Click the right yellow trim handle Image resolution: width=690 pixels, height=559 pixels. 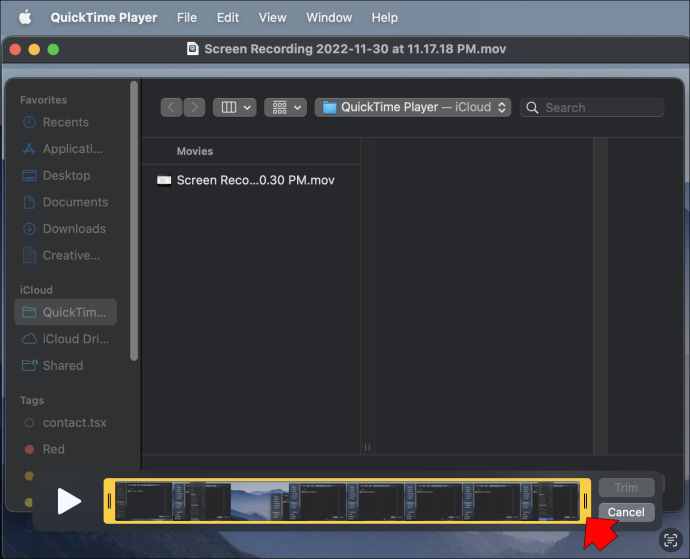(x=586, y=501)
